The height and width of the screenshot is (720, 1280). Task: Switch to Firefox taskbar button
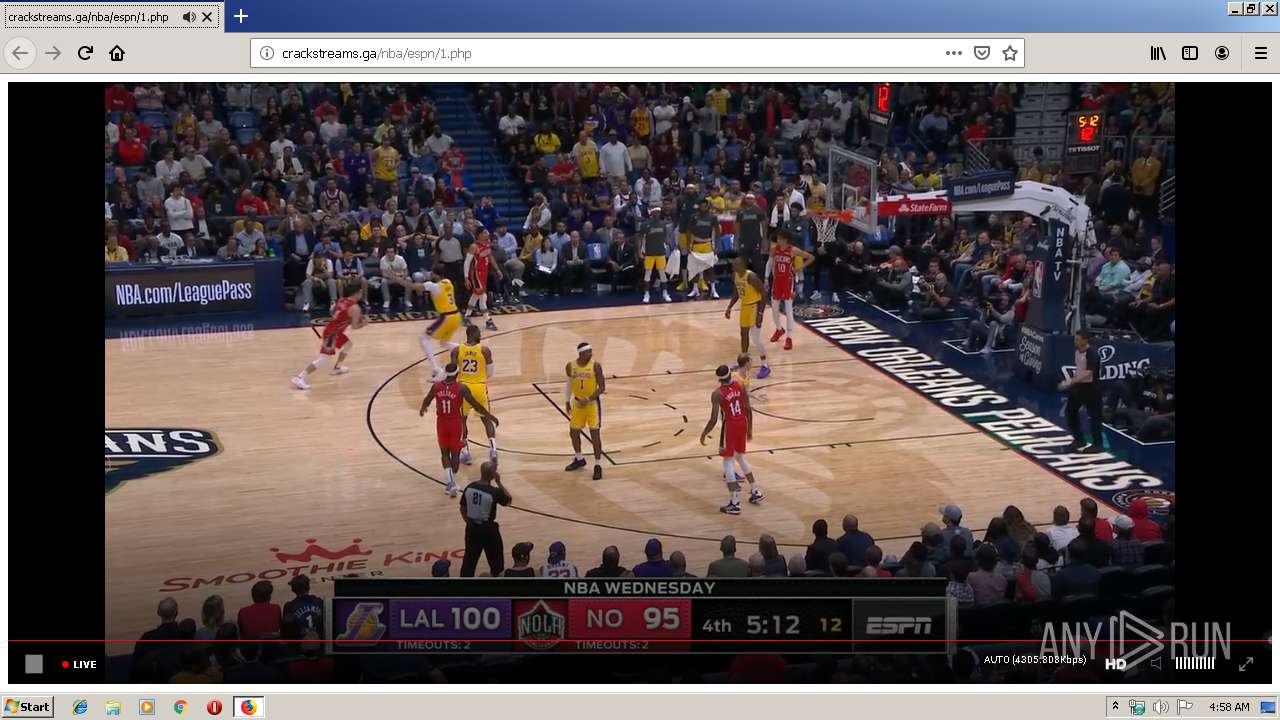pyautogui.click(x=248, y=707)
